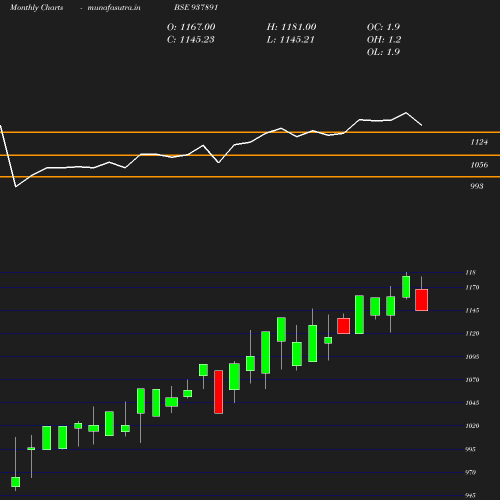Click the 'OH: 1.2' reading

[x=384, y=40]
